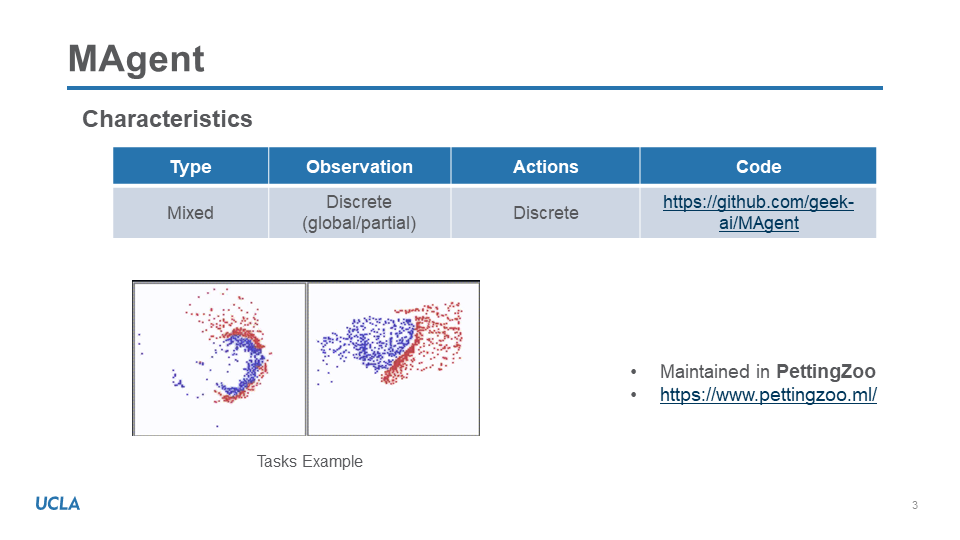Open the pettingzoo.ml website link
Image resolution: width=960 pixels, height=540 pixels.
coord(768,395)
